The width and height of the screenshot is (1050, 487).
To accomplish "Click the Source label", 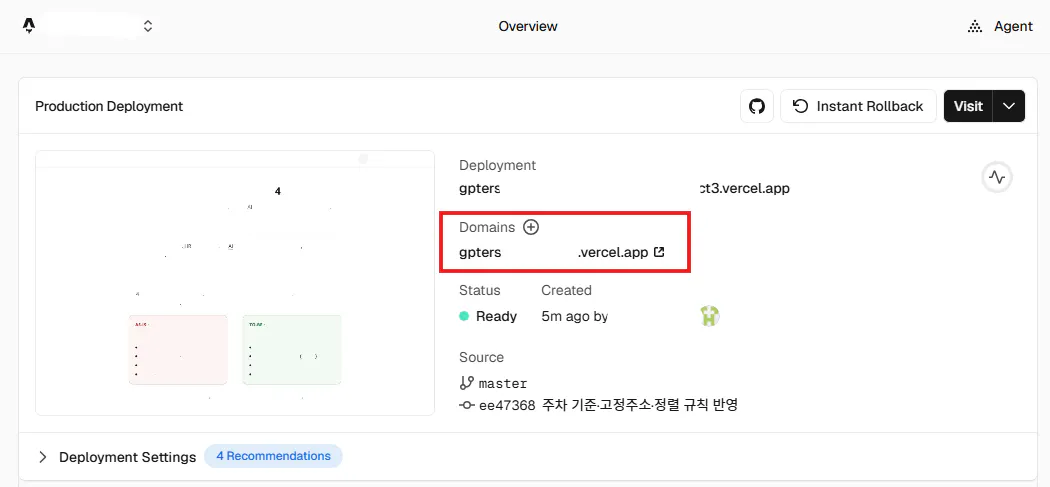I will pyautogui.click(x=481, y=357).
